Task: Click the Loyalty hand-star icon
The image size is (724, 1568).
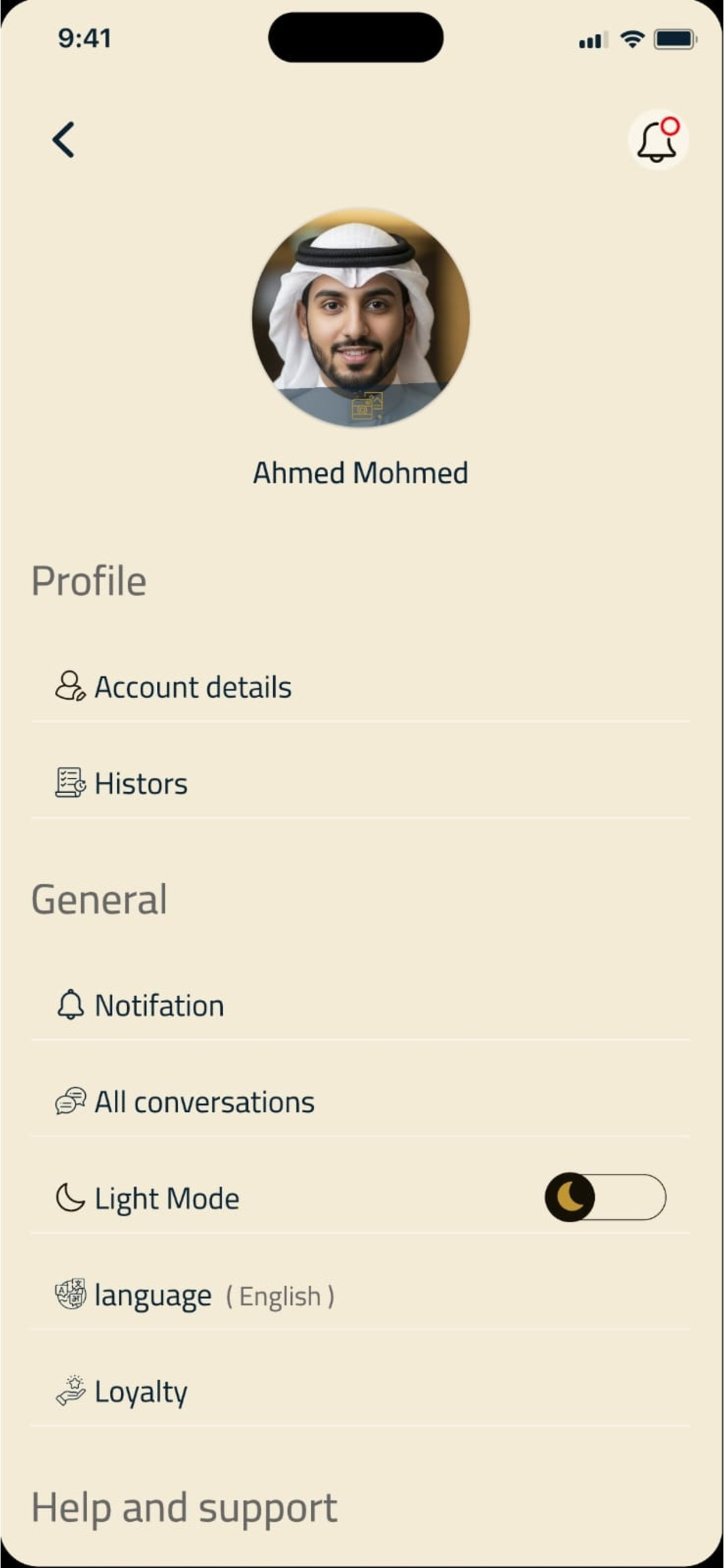Action: pos(71,1390)
